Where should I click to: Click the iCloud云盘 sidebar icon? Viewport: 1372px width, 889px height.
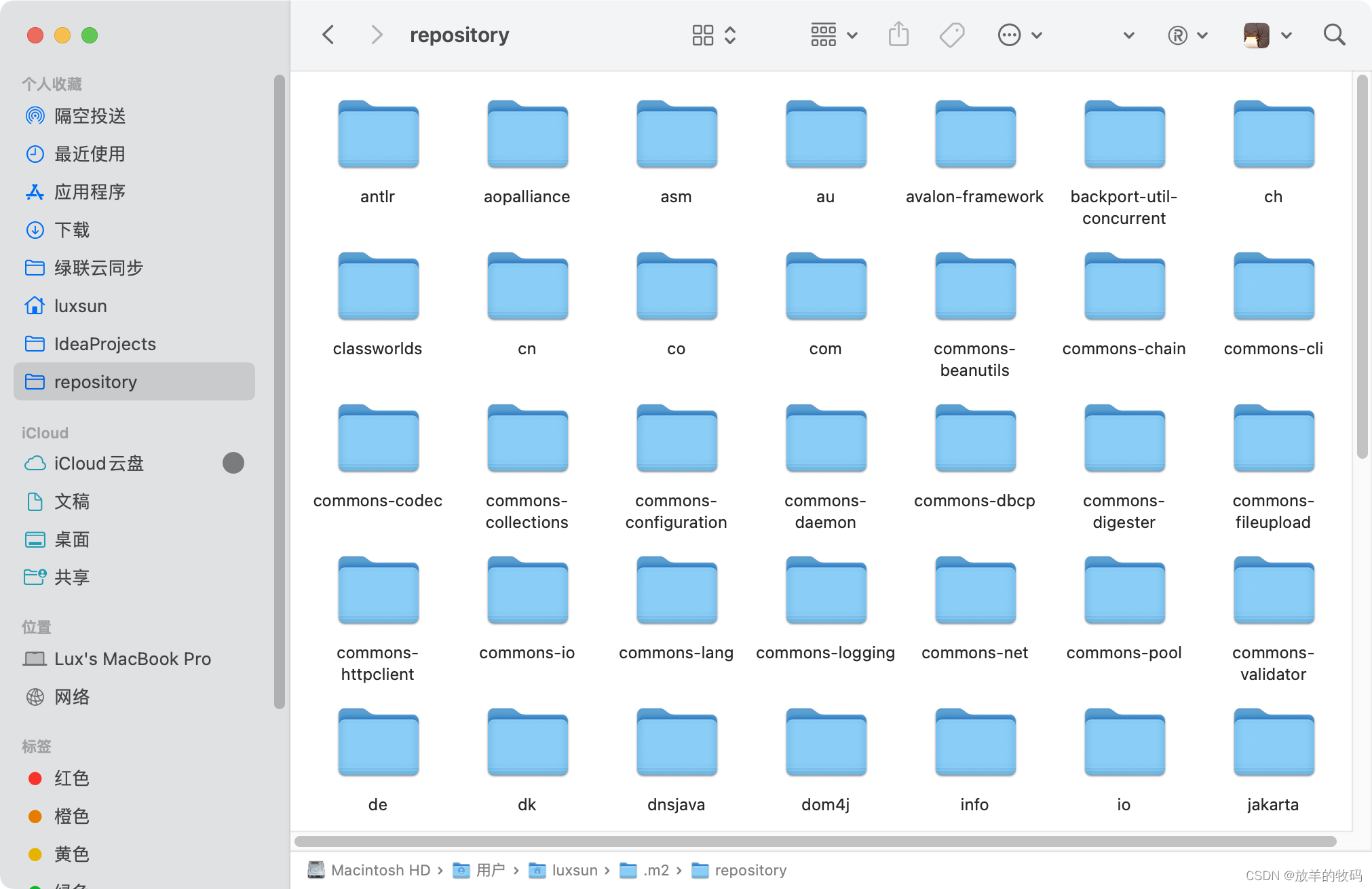pyautogui.click(x=33, y=463)
